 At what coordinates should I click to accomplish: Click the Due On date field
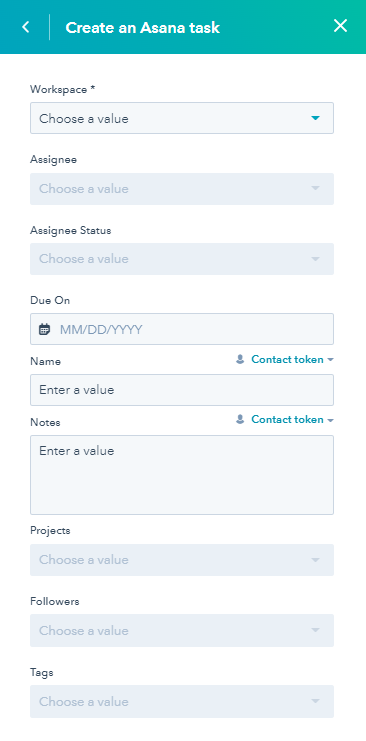tap(182, 329)
